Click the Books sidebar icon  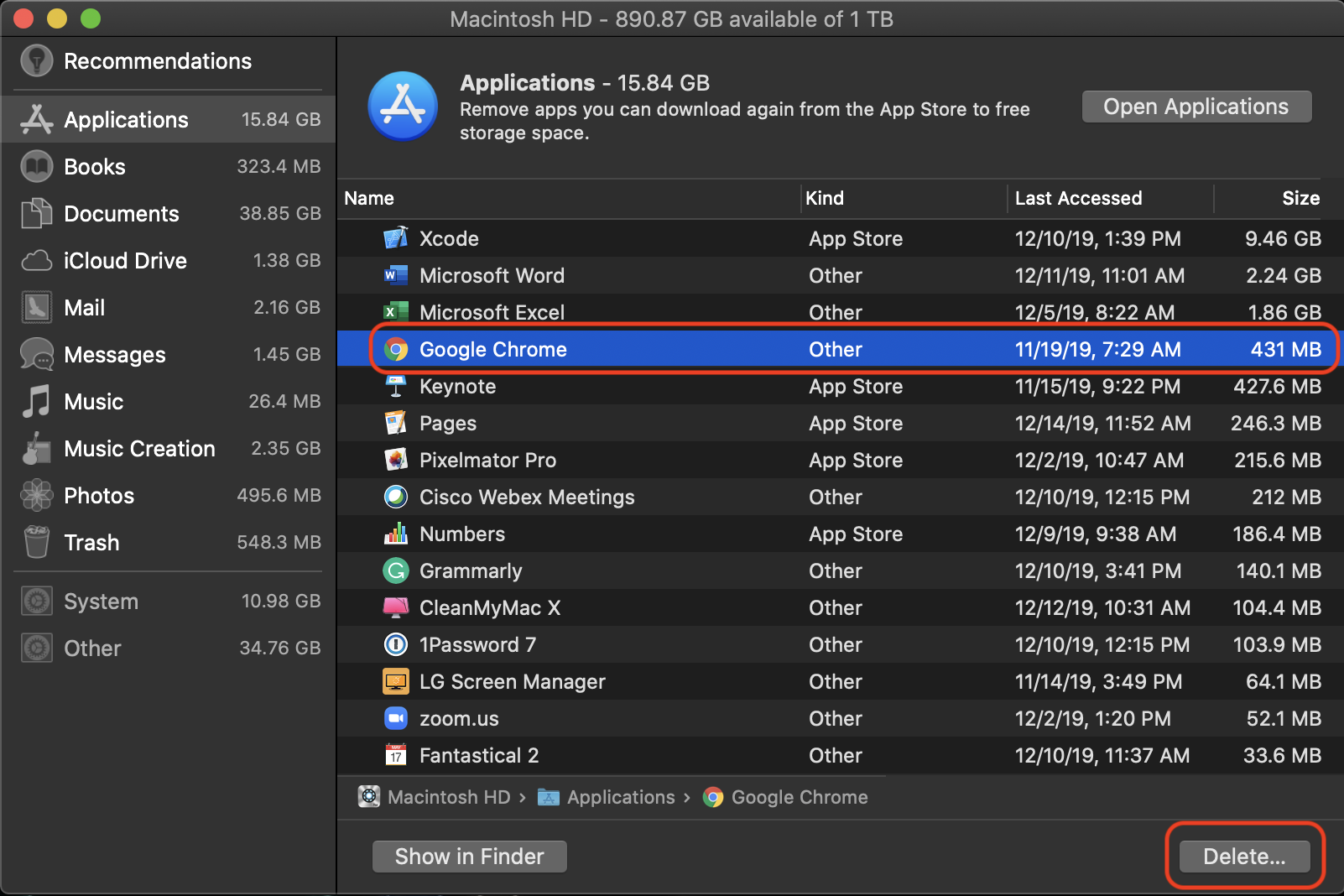(x=37, y=166)
